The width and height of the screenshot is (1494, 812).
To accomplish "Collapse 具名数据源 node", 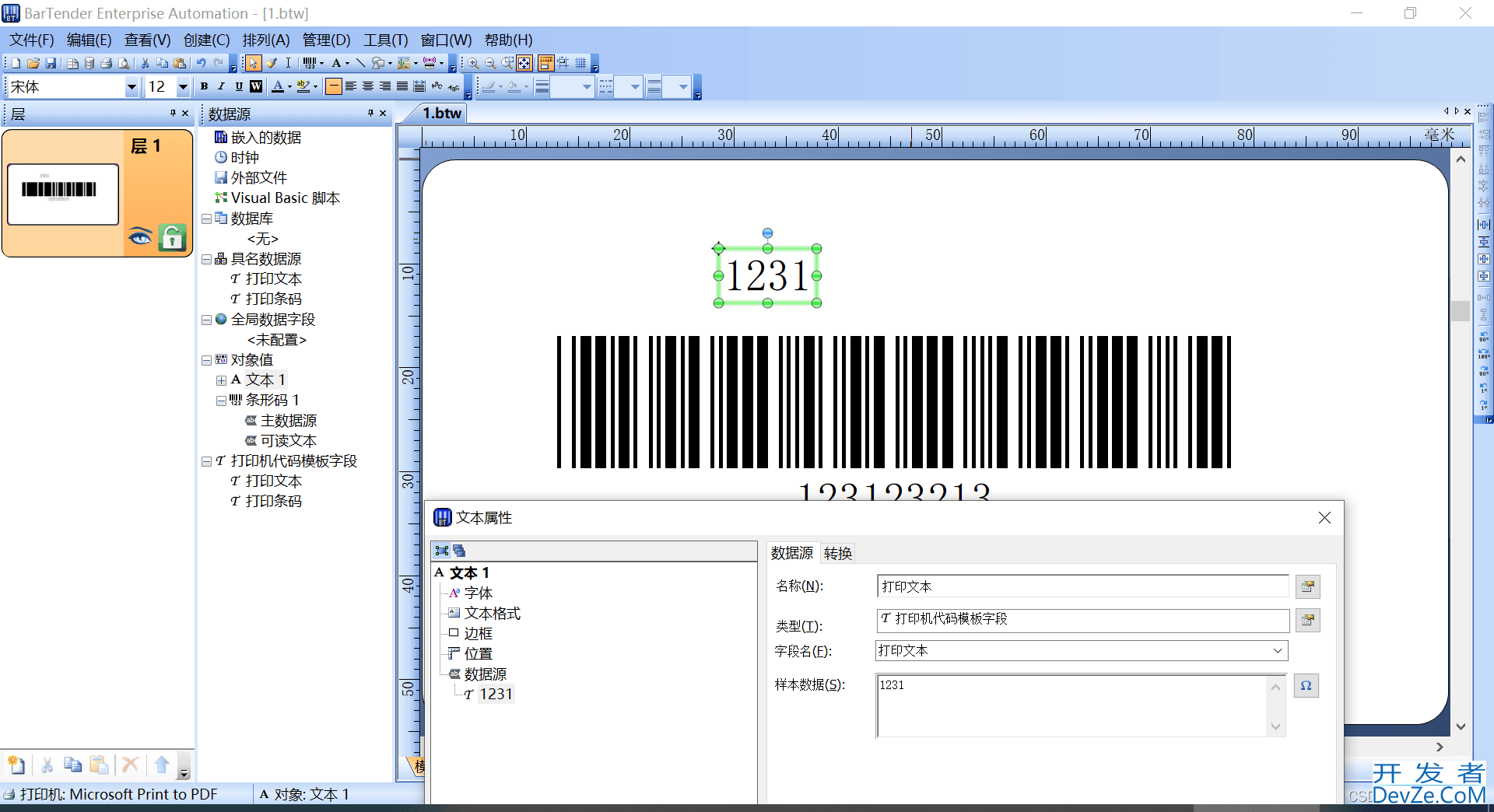I will pyautogui.click(x=207, y=259).
